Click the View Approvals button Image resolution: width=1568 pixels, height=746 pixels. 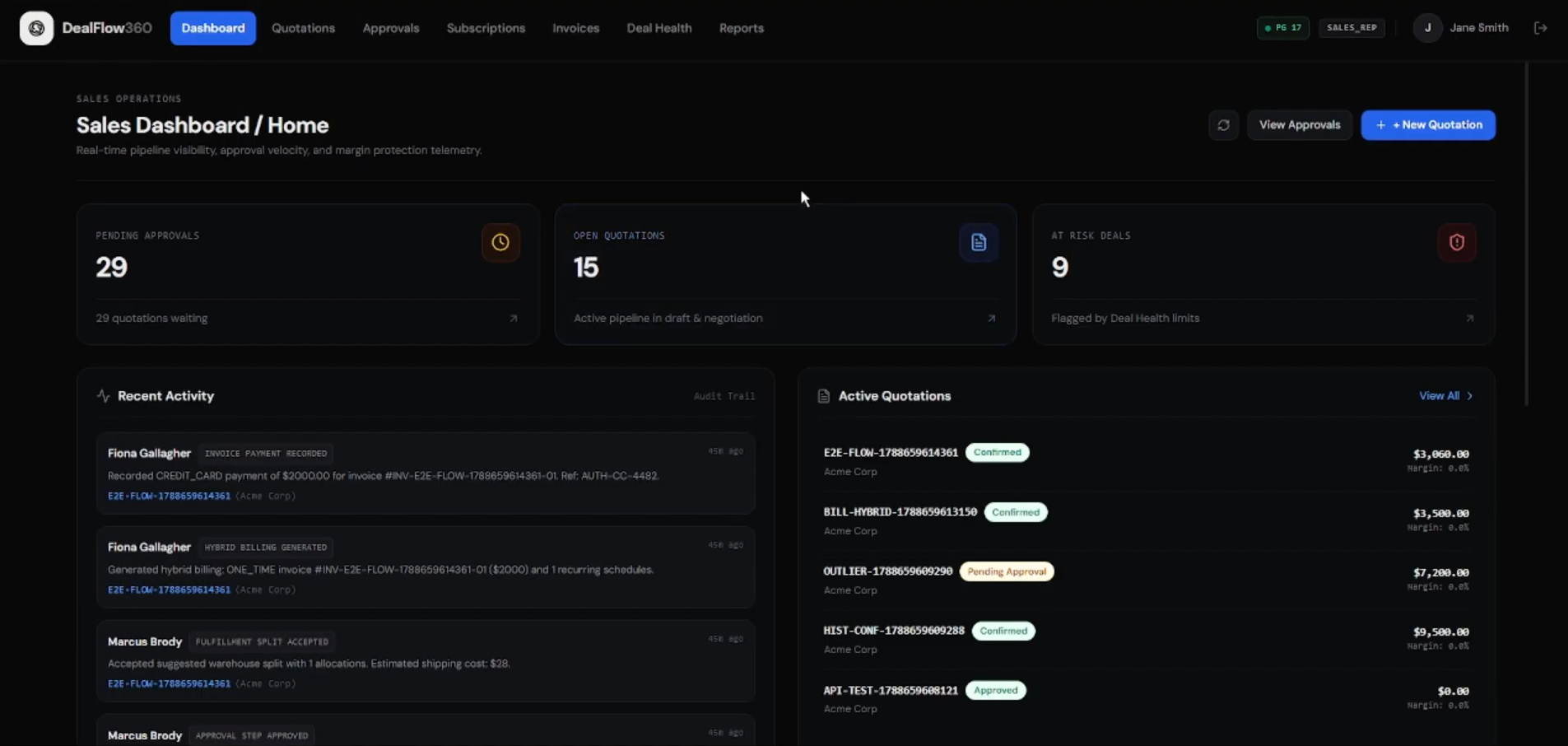click(1300, 125)
